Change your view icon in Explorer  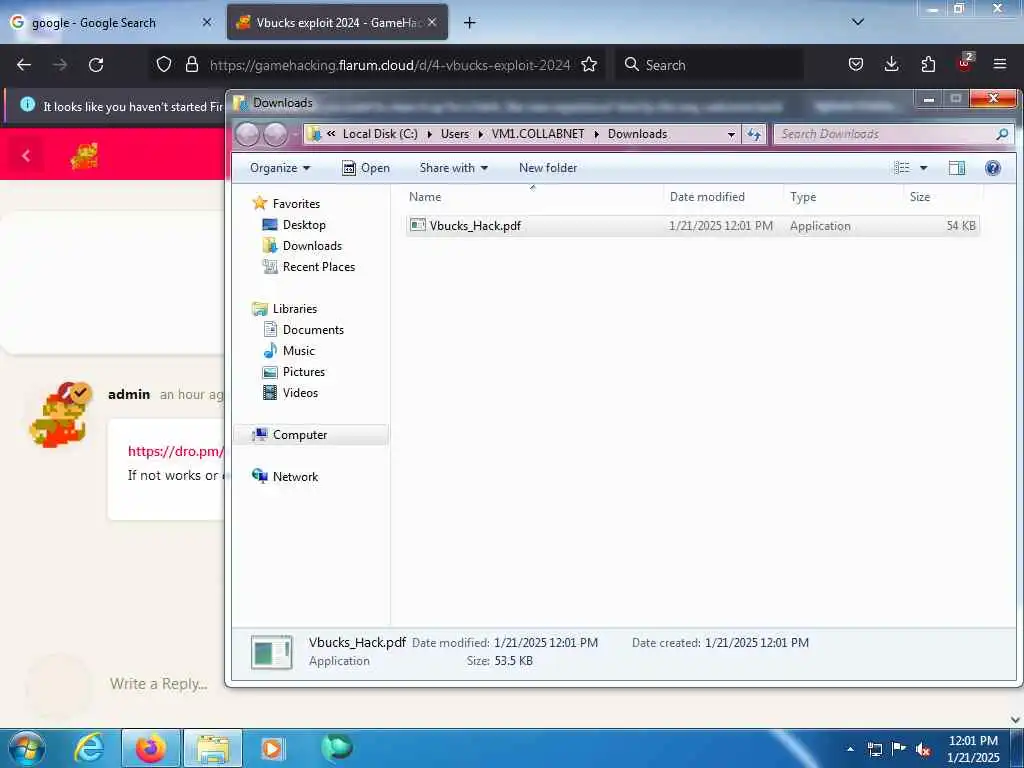pos(902,168)
